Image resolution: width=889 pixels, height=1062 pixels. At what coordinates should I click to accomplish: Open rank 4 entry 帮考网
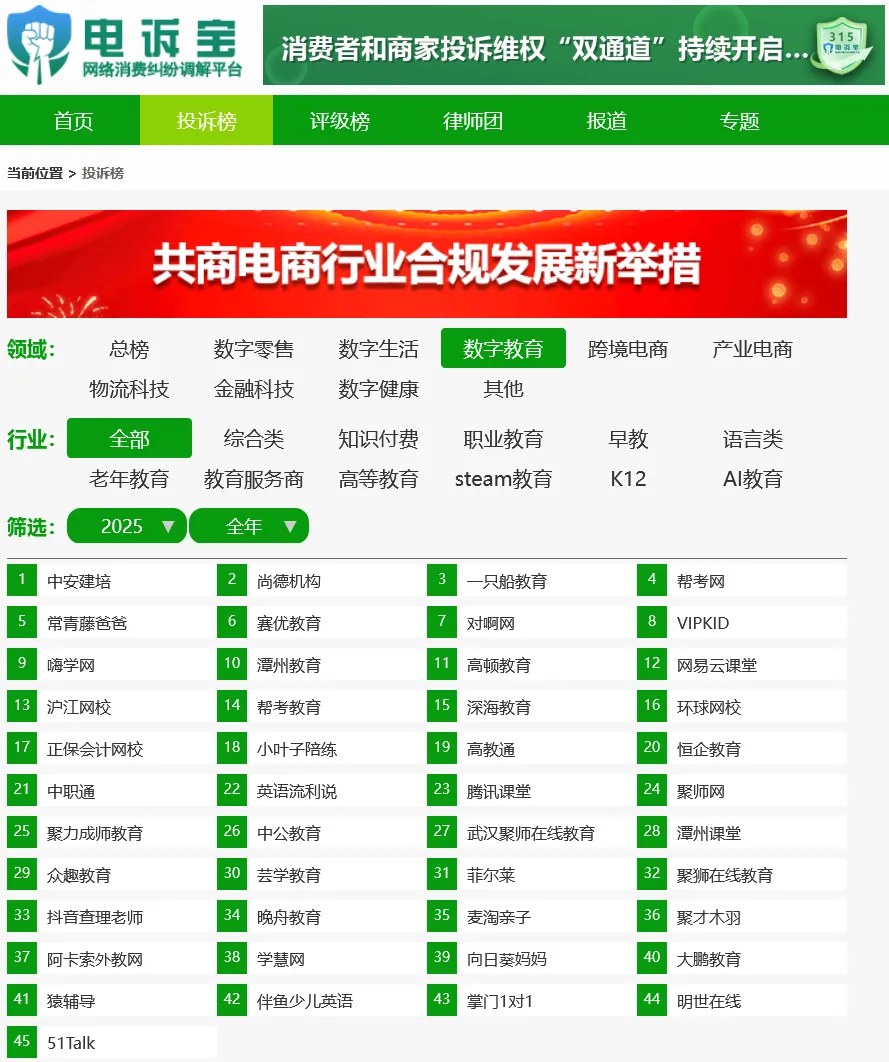tap(741, 580)
